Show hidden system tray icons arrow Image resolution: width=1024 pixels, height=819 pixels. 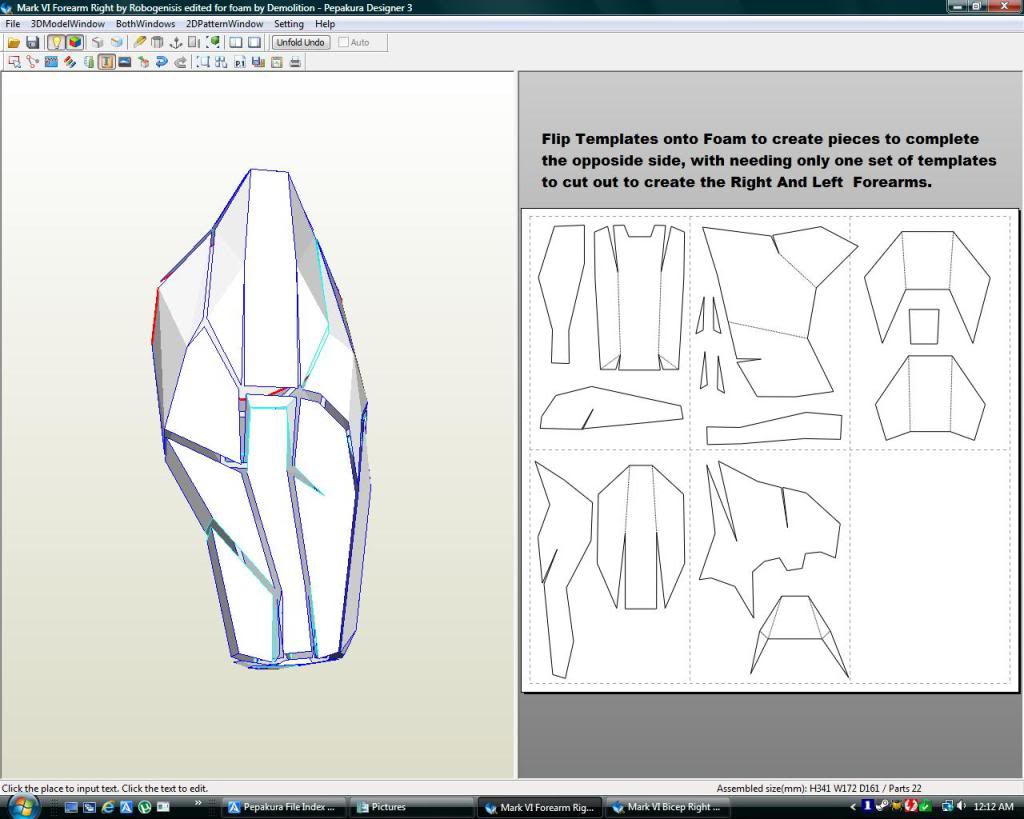point(852,807)
